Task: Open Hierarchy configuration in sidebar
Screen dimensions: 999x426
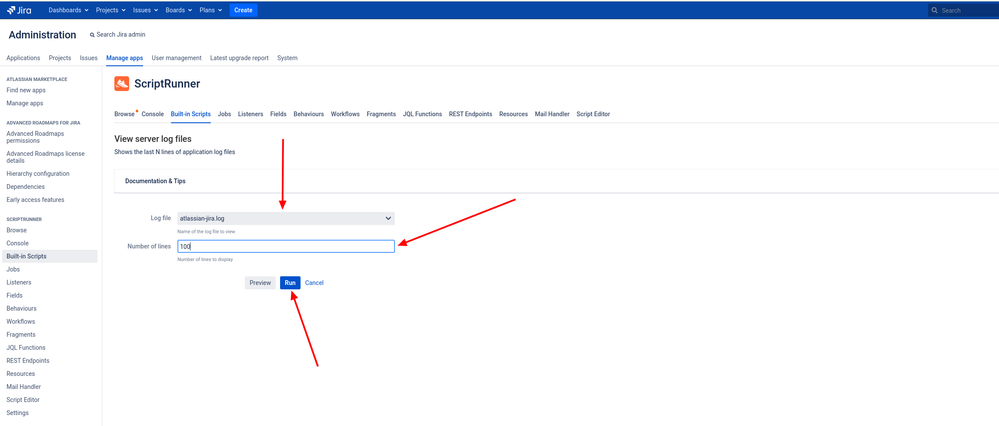Action: pyautogui.click(x=38, y=174)
